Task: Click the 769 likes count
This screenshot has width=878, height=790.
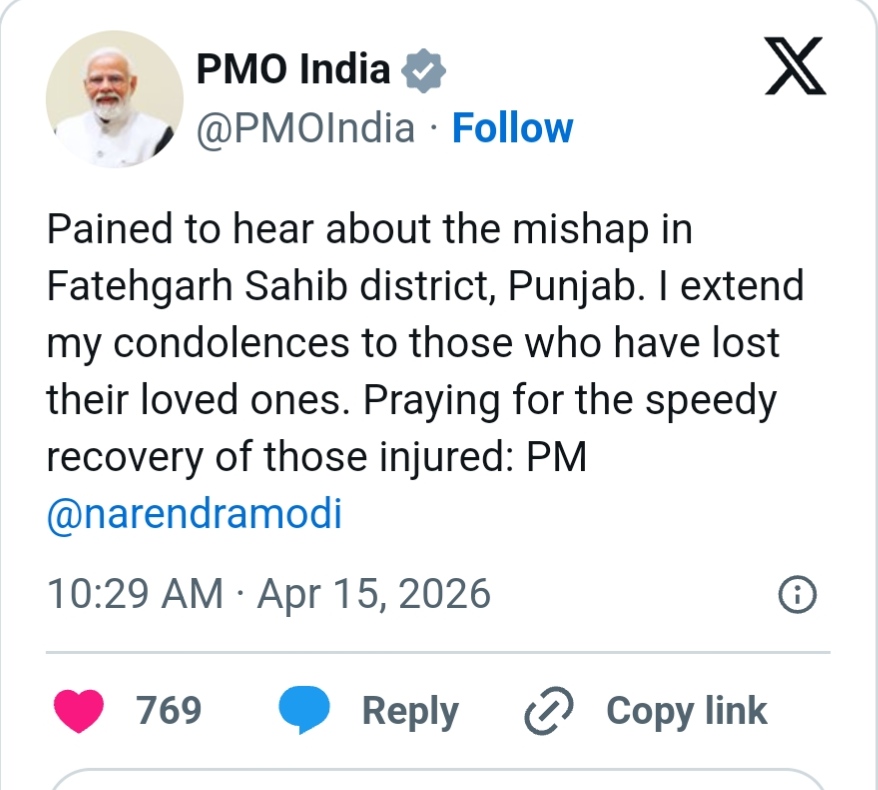Action: coord(168,711)
